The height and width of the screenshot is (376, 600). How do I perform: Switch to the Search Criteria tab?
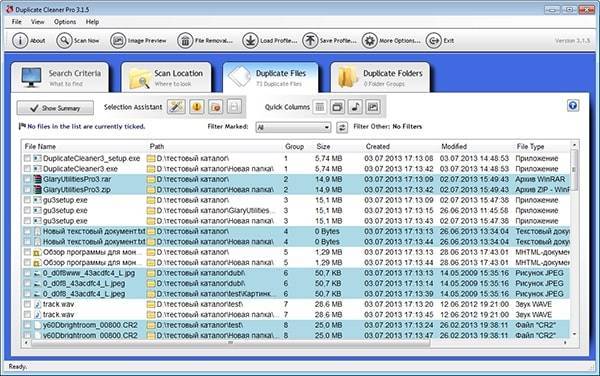click(x=60, y=77)
